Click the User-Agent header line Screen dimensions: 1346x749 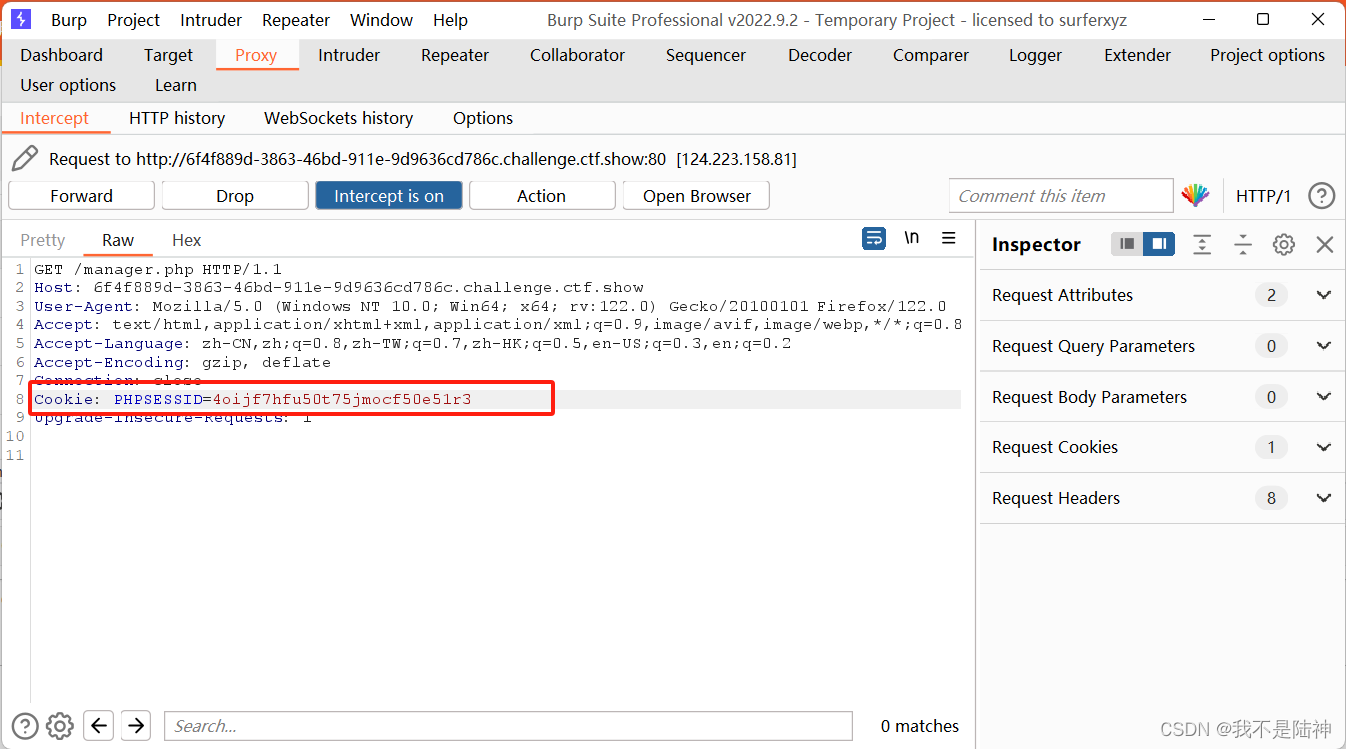tap(490, 306)
